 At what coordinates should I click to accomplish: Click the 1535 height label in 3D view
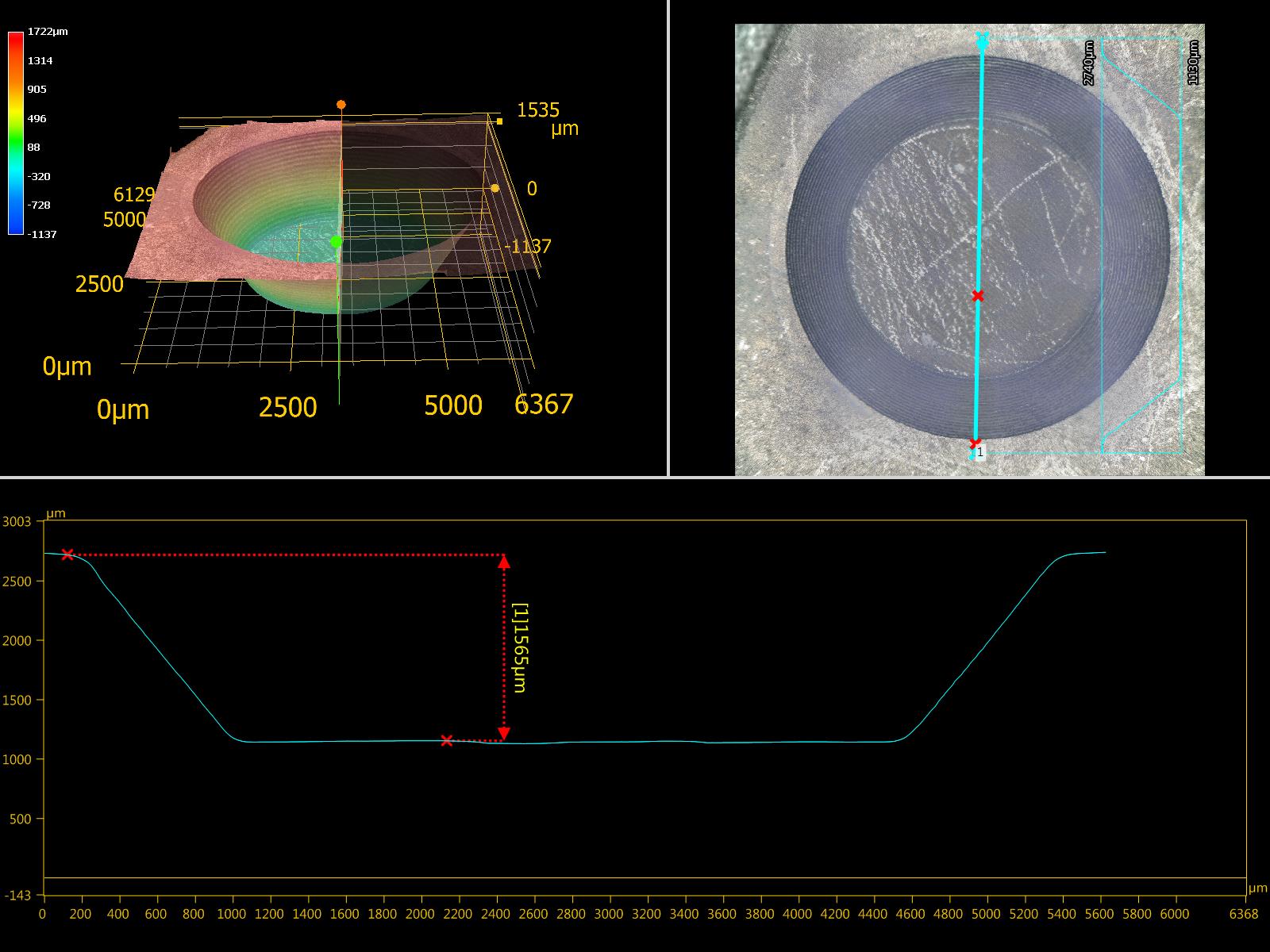coord(538,110)
